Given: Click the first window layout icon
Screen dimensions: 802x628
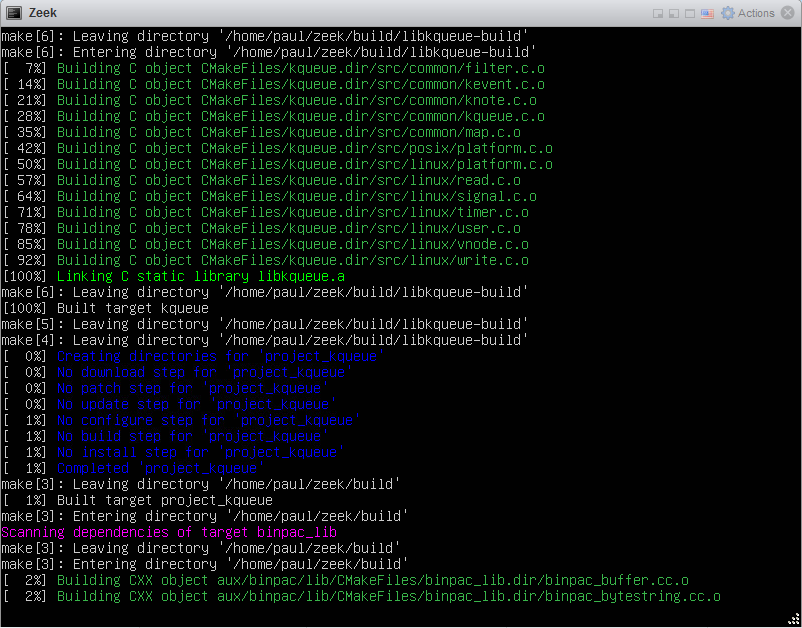Looking at the screenshot, I should [658, 14].
